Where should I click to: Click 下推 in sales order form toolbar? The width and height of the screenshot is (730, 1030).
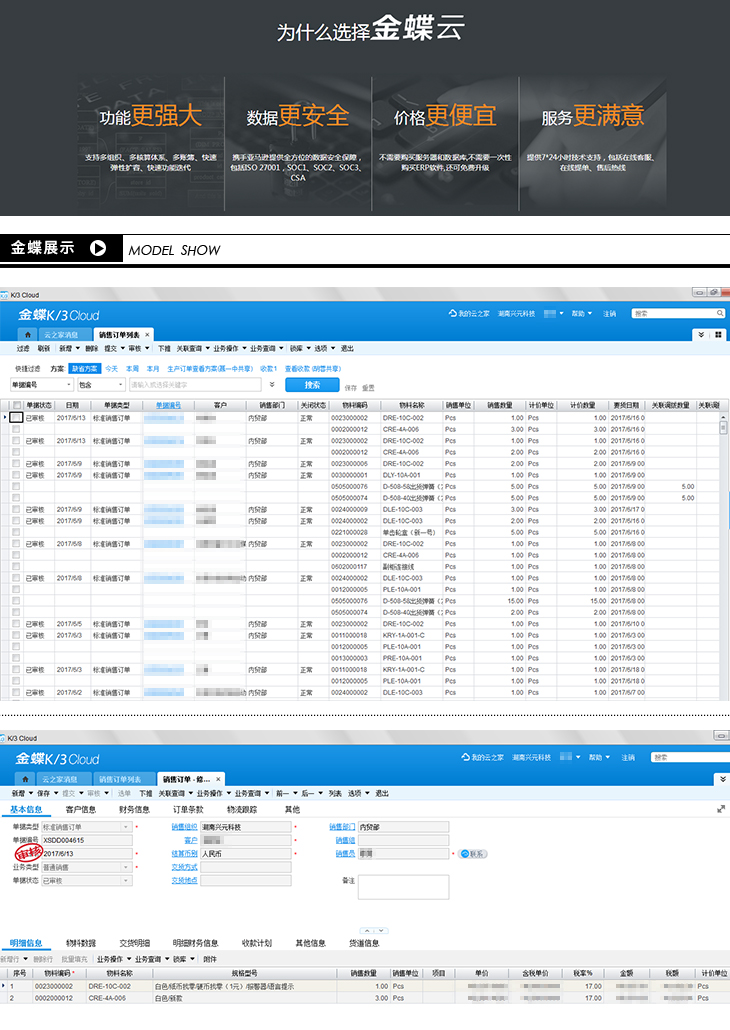pos(146,793)
